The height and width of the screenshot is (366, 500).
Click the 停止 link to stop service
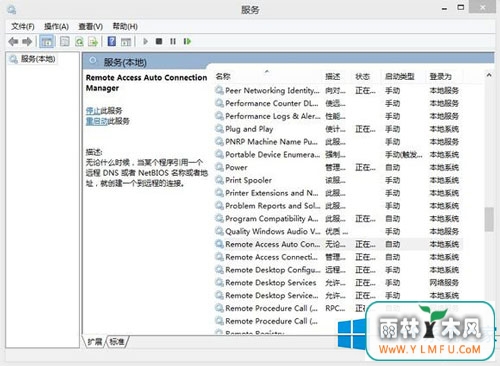coord(93,110)
